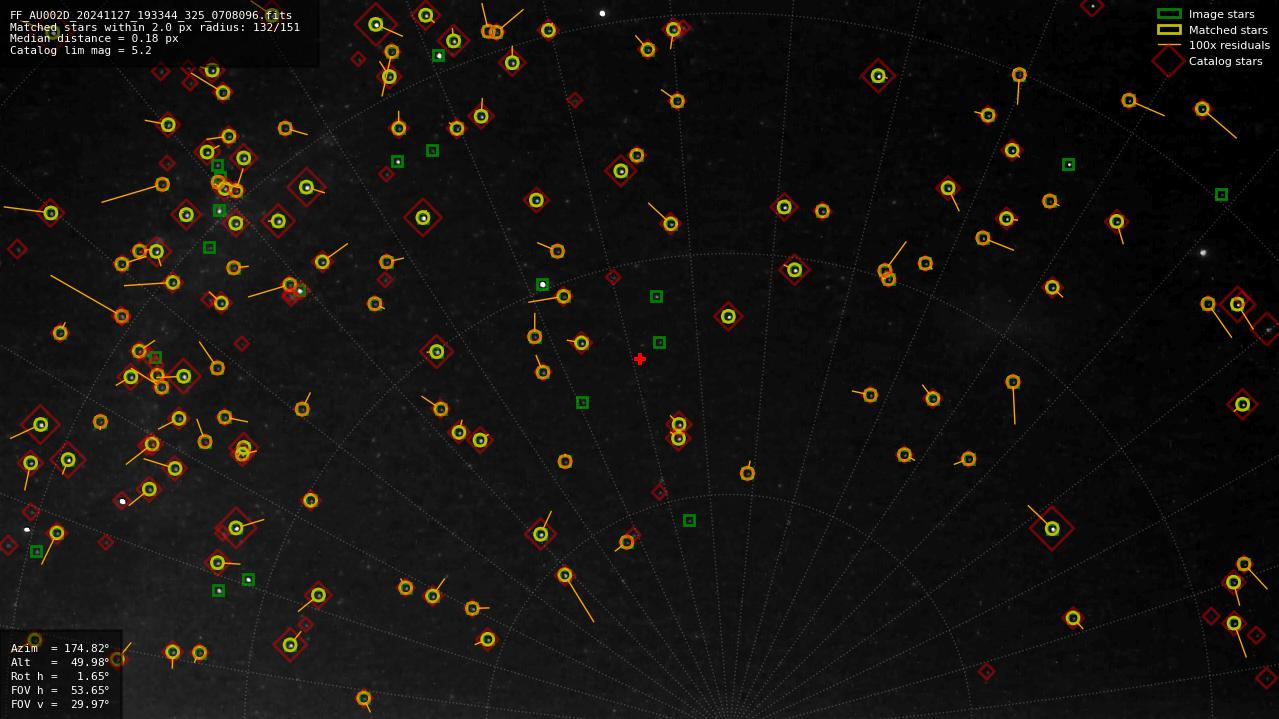
Task: Click the 'Azim = 174.82°' value
Action: point(60,648)
